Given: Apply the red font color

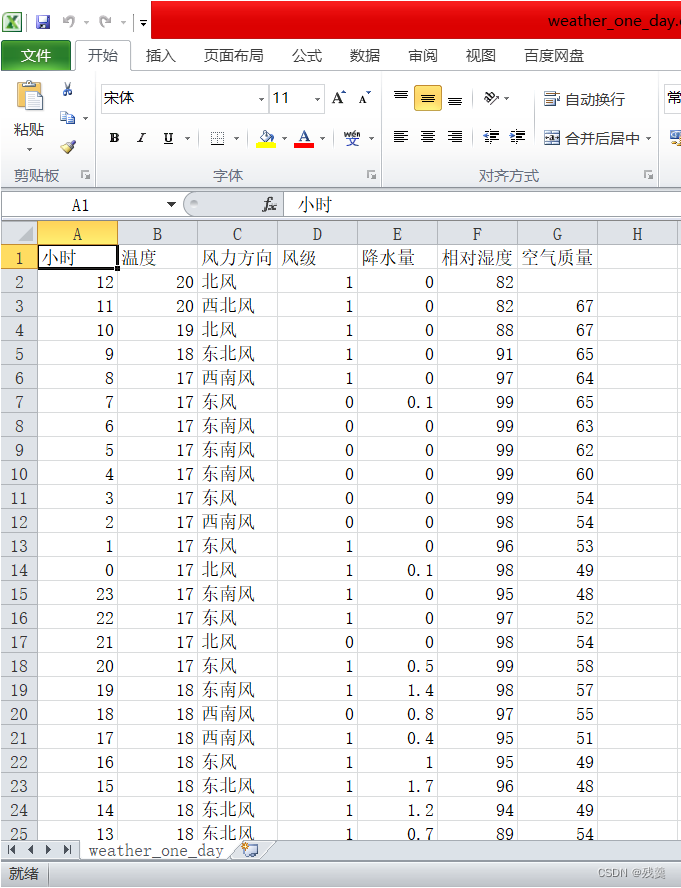Looking at the screenshot, I should tap(304, 138).
